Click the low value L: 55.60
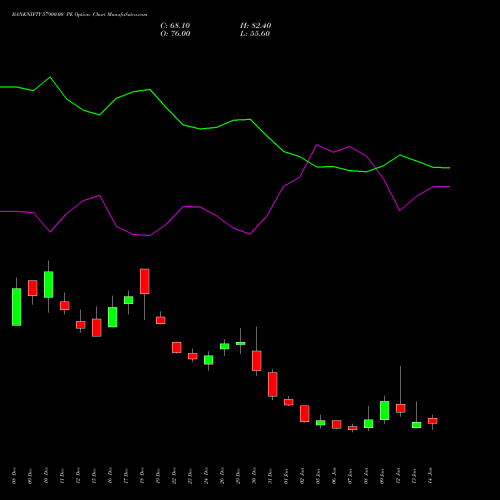The width and height of the screenshot is (500, 500). 255,34
